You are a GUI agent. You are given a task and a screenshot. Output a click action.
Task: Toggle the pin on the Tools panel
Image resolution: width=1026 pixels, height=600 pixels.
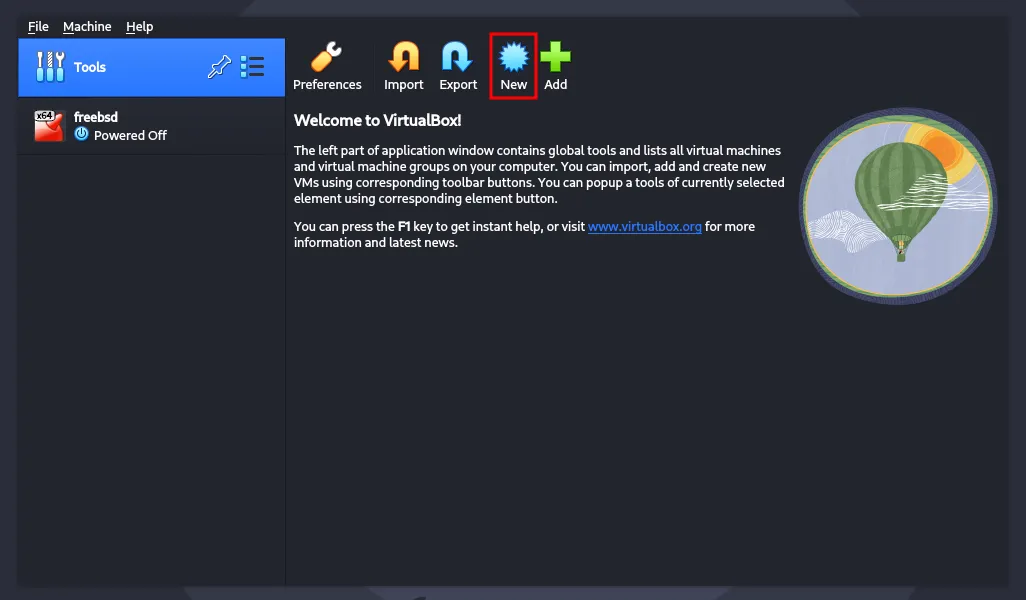tap(219, 66)
